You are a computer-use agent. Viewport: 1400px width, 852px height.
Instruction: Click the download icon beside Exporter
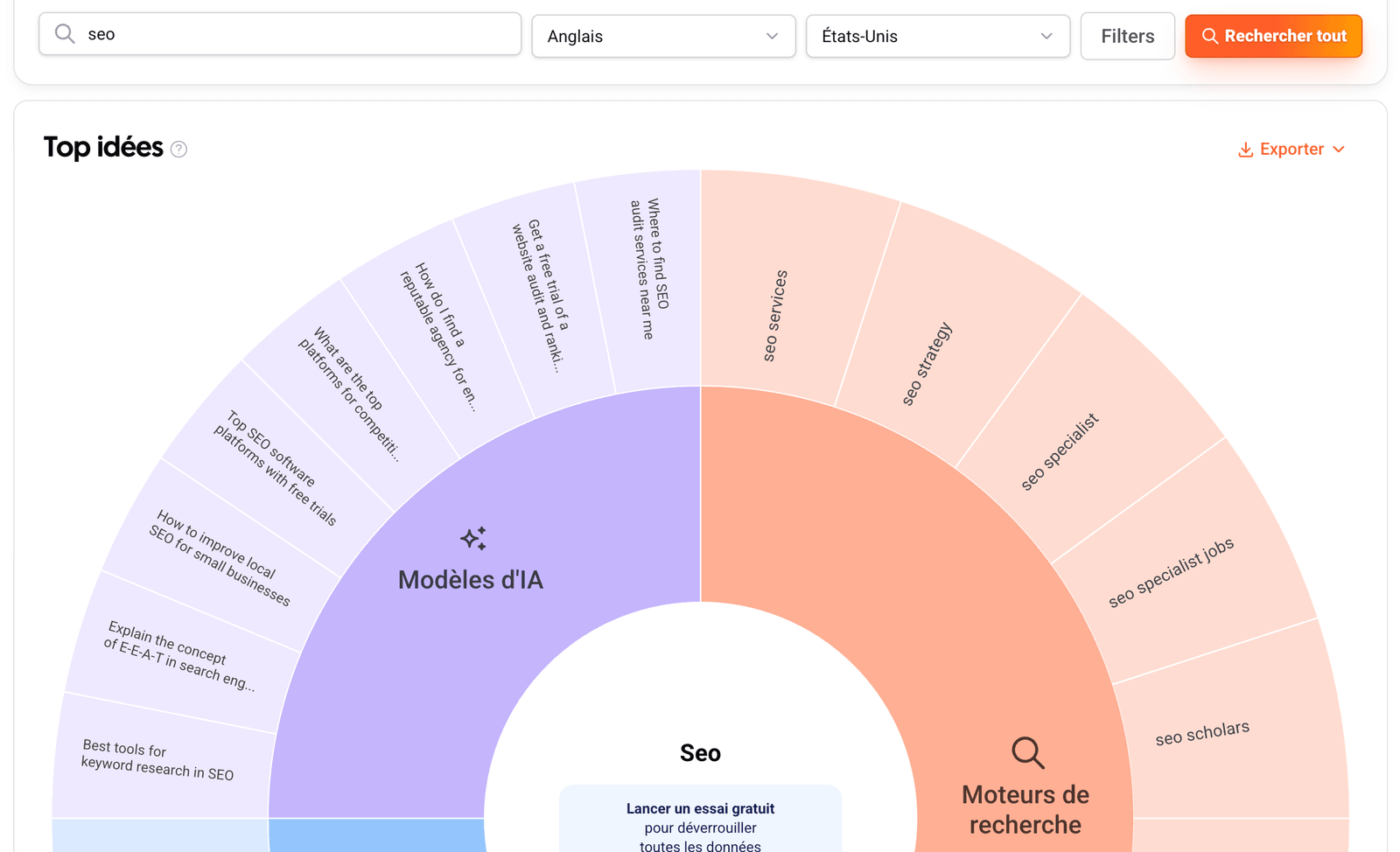[1245, 150]
